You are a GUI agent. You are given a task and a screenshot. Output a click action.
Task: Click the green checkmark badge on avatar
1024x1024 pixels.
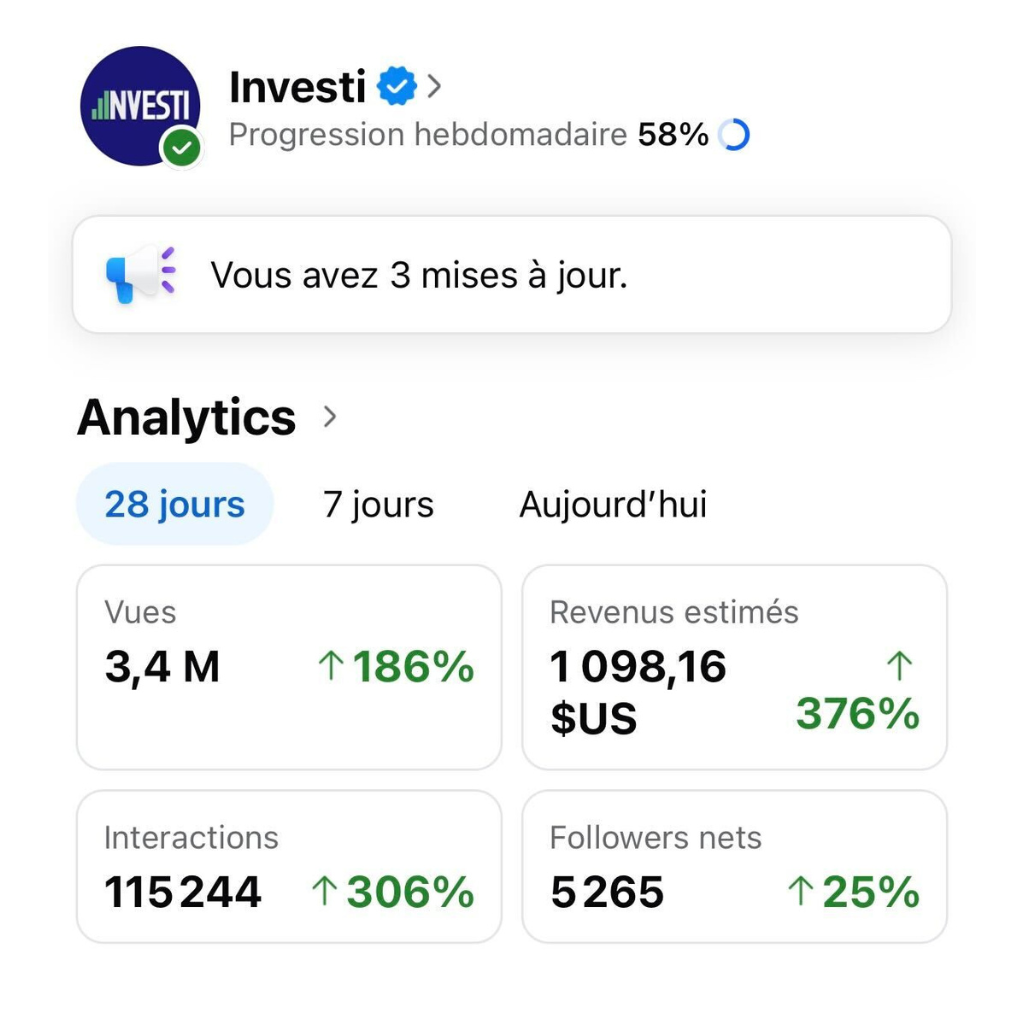181,149
